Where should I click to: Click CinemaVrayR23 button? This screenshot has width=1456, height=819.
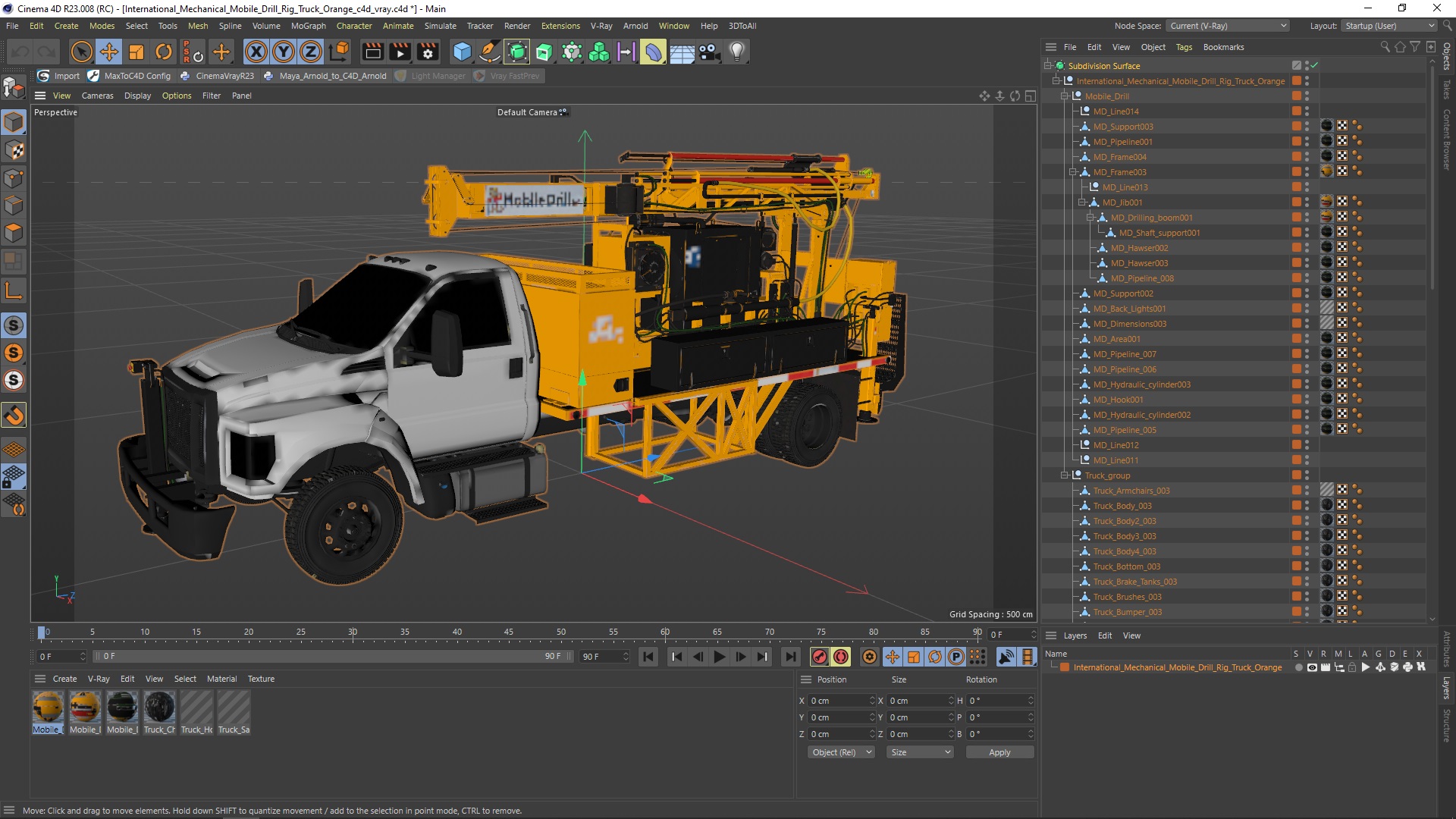[x=217, y=76]
